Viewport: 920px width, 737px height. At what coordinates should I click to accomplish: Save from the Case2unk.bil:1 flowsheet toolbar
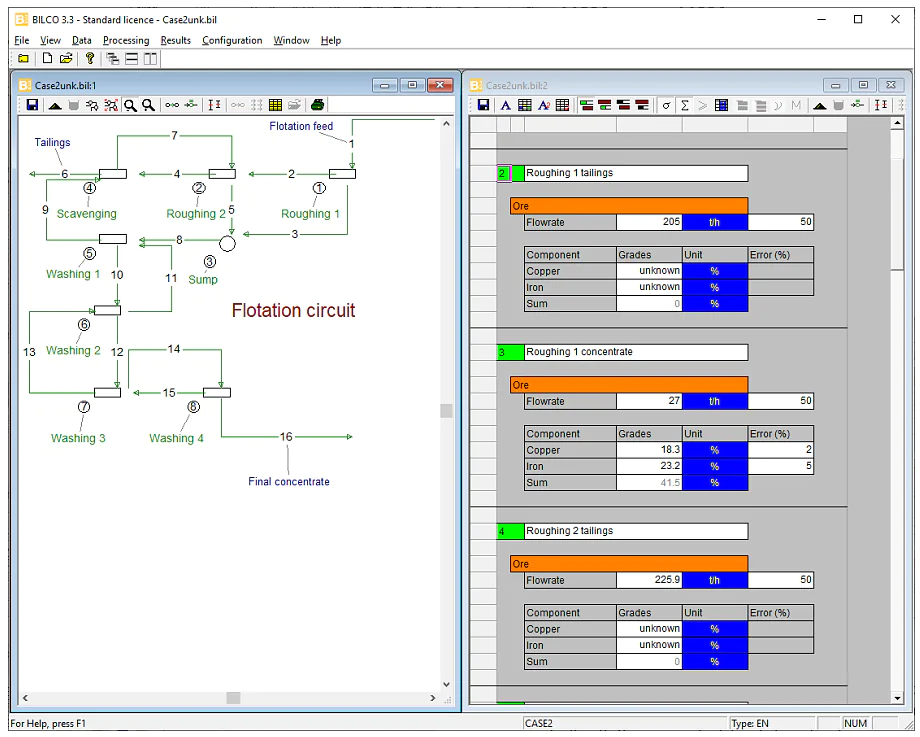click(x=32, y=105)
